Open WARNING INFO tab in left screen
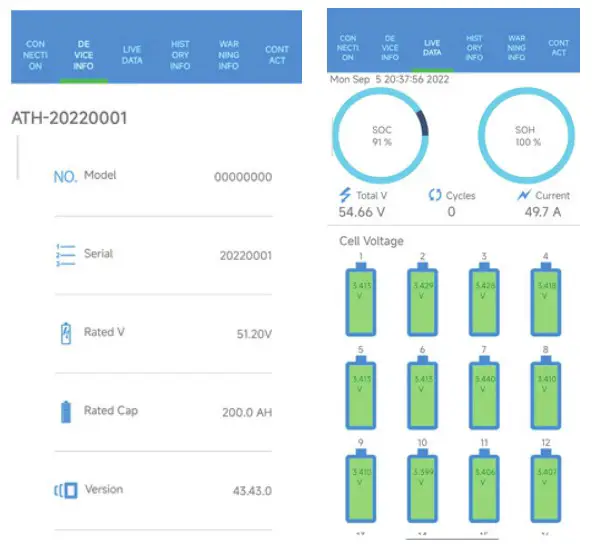The height and width of the screenshot is (547, 592). point(228,55)
